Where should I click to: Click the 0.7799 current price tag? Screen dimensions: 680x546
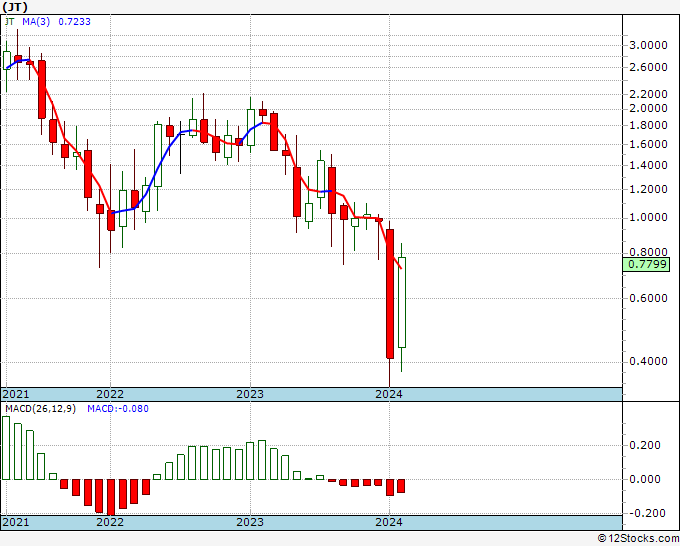(x=646, y=264)
